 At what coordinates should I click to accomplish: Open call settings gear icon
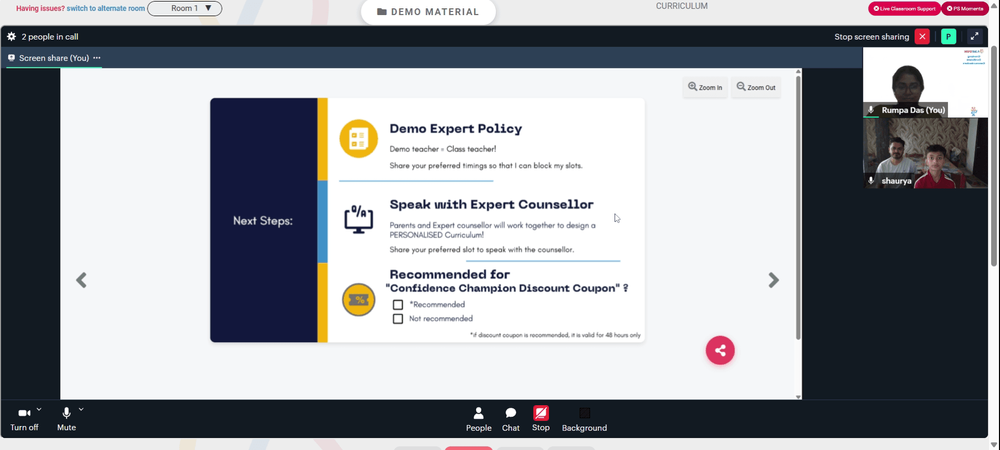tap(11, 37)
